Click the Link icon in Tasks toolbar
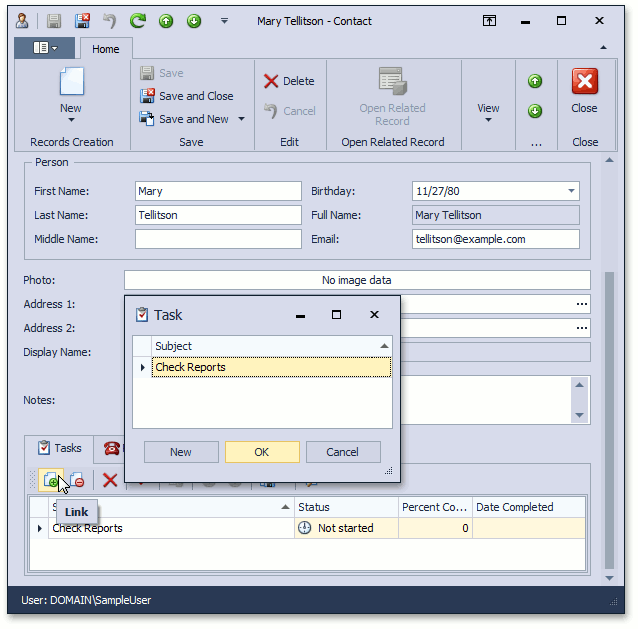This screenshot has width=638, height=629. 50,480
